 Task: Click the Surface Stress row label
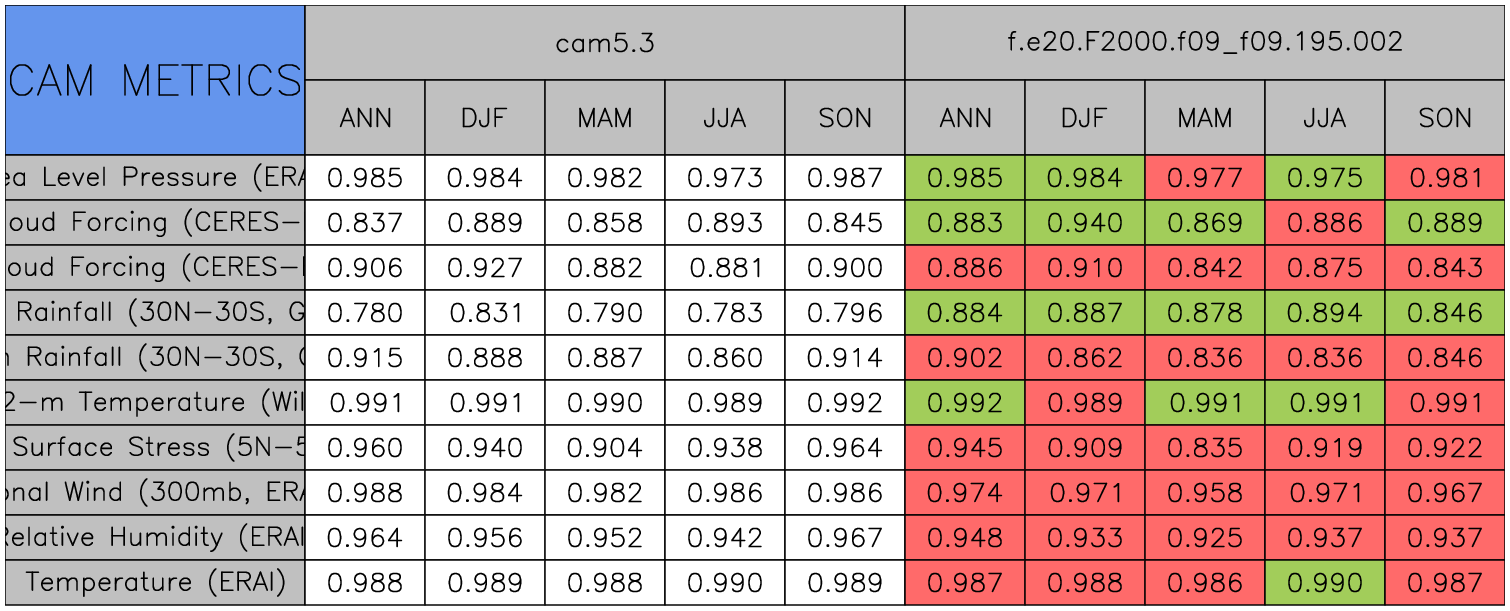coord(154,448)
